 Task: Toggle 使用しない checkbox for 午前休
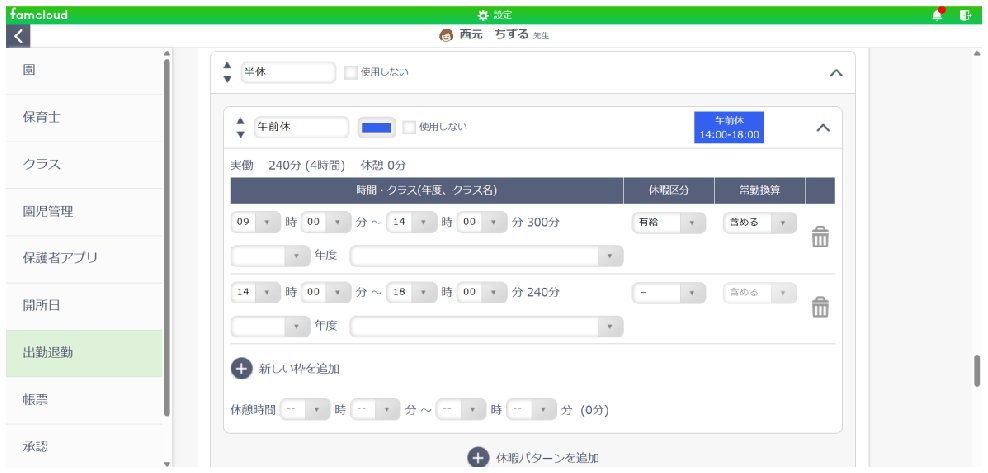tap(410, 127)
